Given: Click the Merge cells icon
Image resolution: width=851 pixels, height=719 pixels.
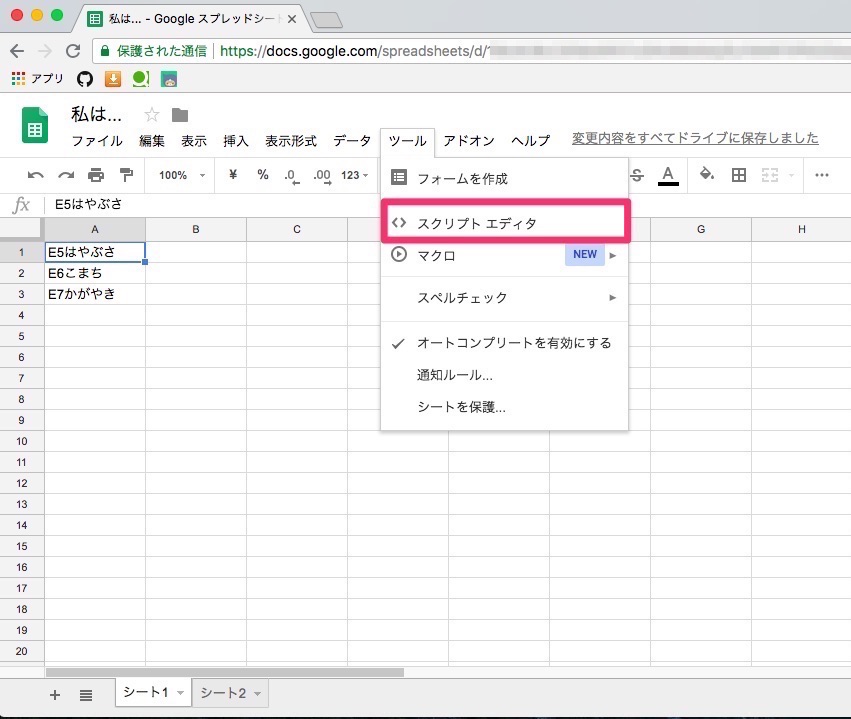Looking at the screenshot, I should [770, 174].
